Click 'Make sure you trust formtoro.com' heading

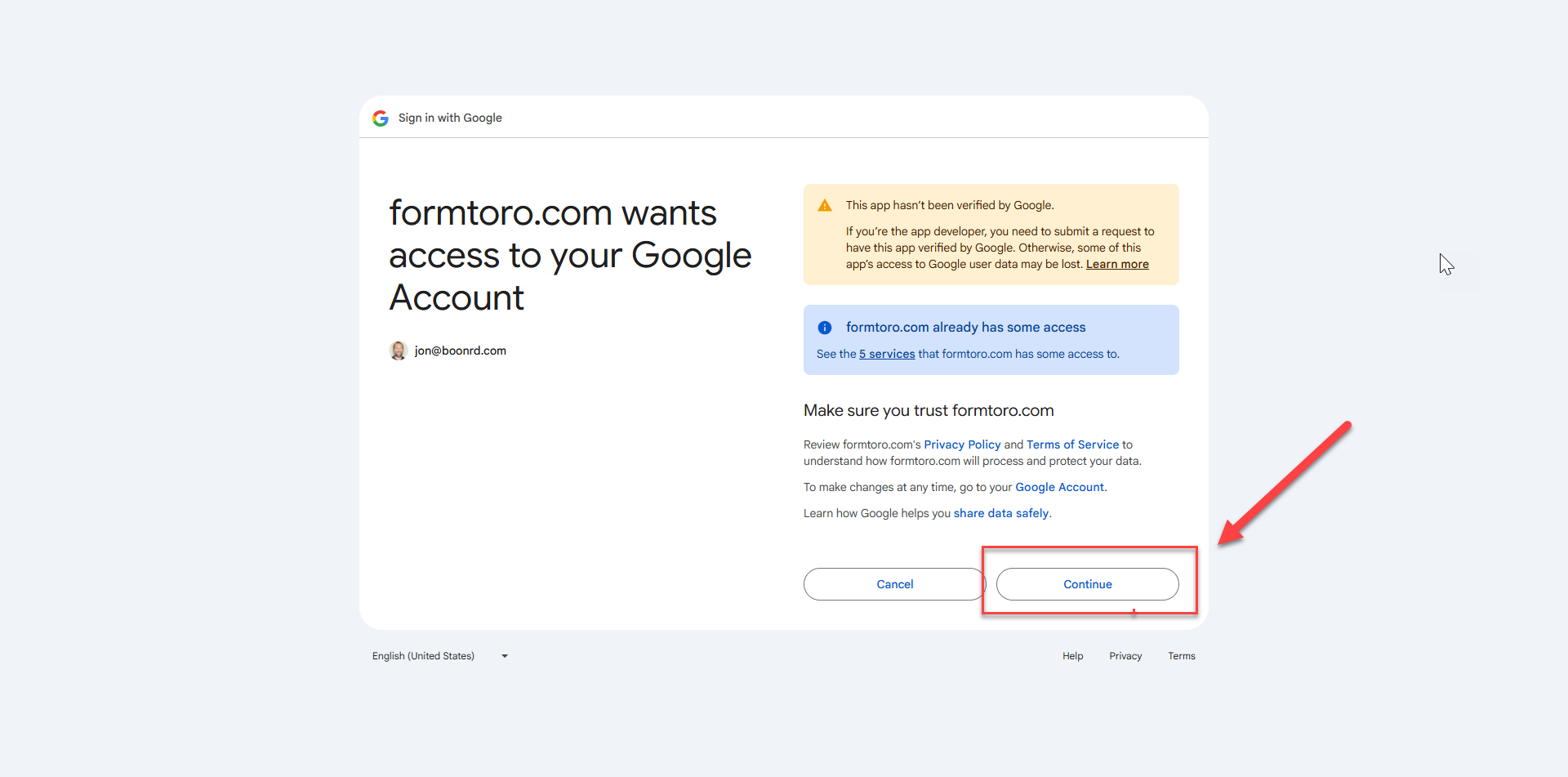[929, 410]
